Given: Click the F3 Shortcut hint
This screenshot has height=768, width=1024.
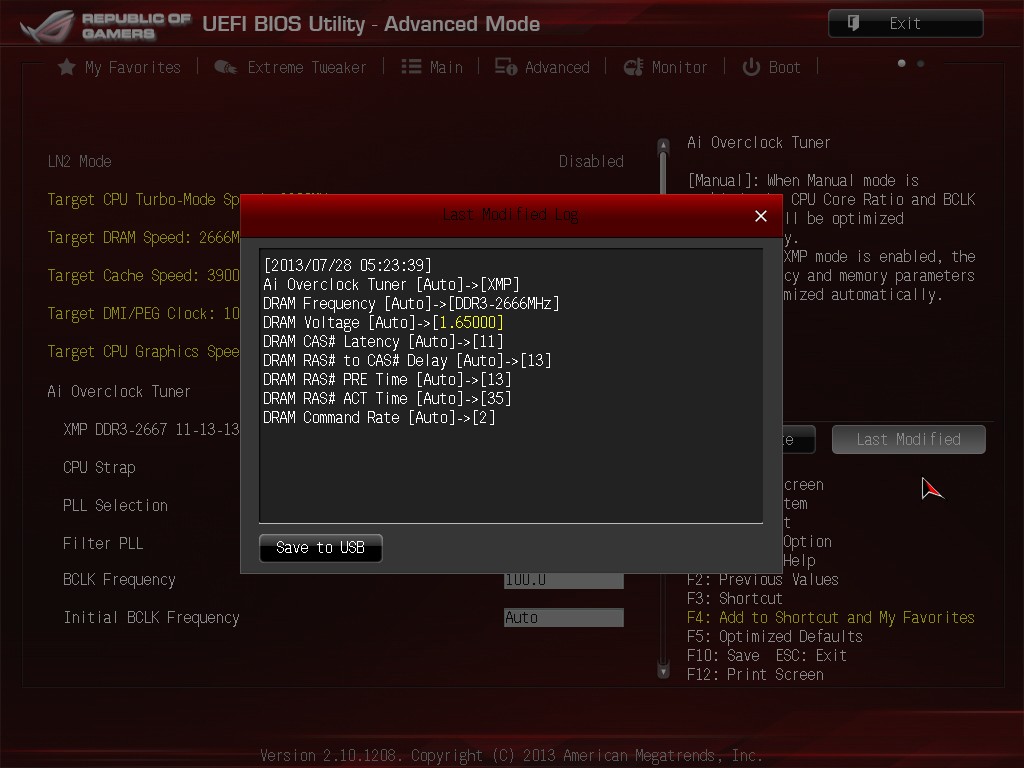Looking at the screenshot, I should pyautogui.click(x=735, y=599).
